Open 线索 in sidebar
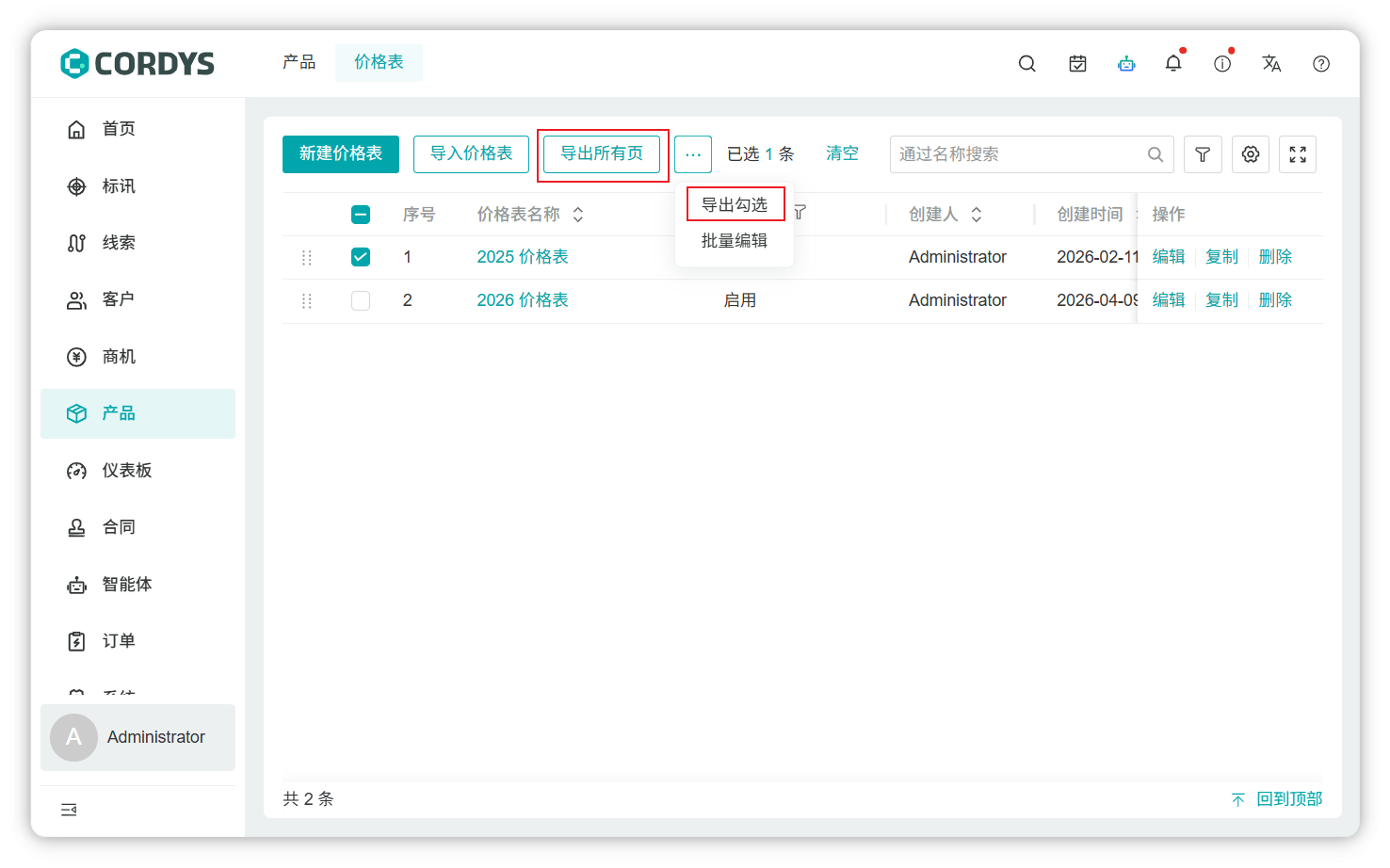This screenshot has height=868, width=1390. [137, 243]
